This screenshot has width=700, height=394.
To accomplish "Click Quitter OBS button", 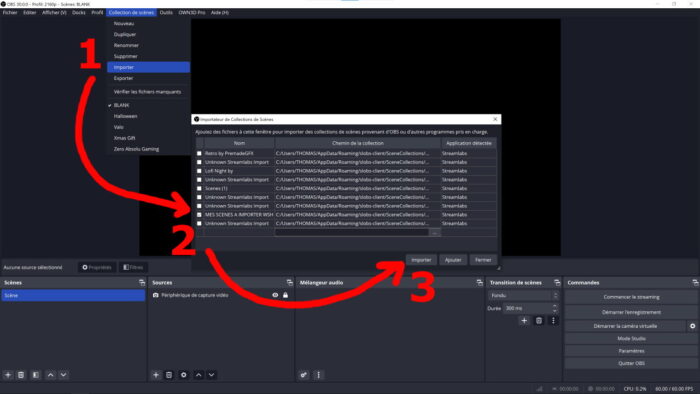I will [631, 363].
